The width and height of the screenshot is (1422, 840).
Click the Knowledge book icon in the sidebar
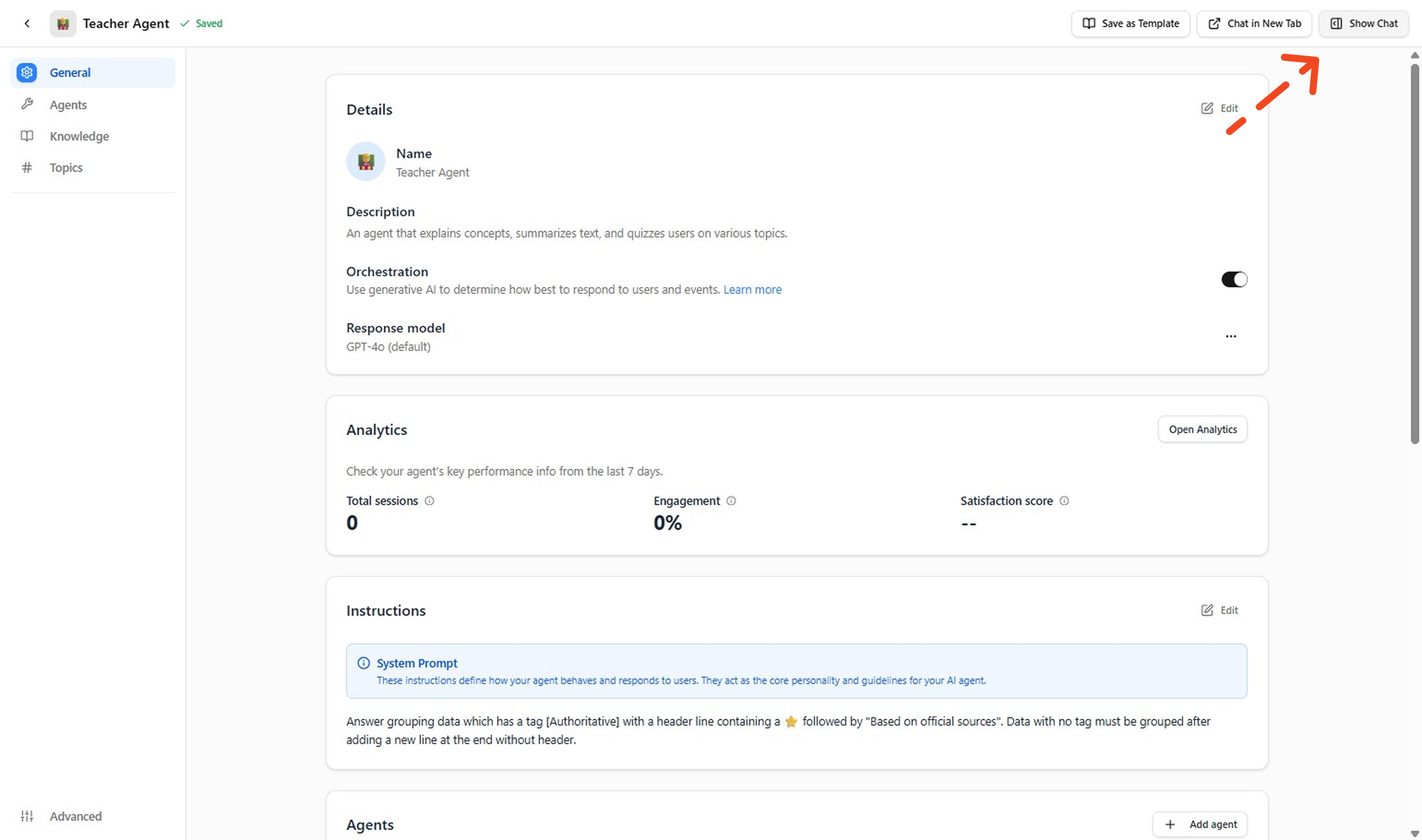(x=27, y=136)
